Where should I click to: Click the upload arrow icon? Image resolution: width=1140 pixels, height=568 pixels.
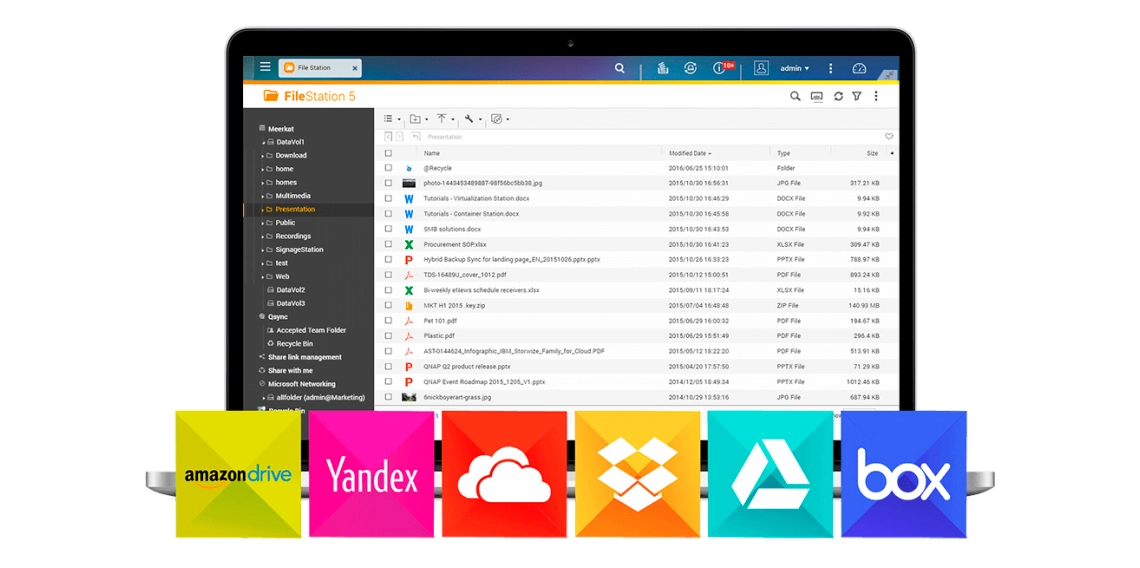point(441,119)
